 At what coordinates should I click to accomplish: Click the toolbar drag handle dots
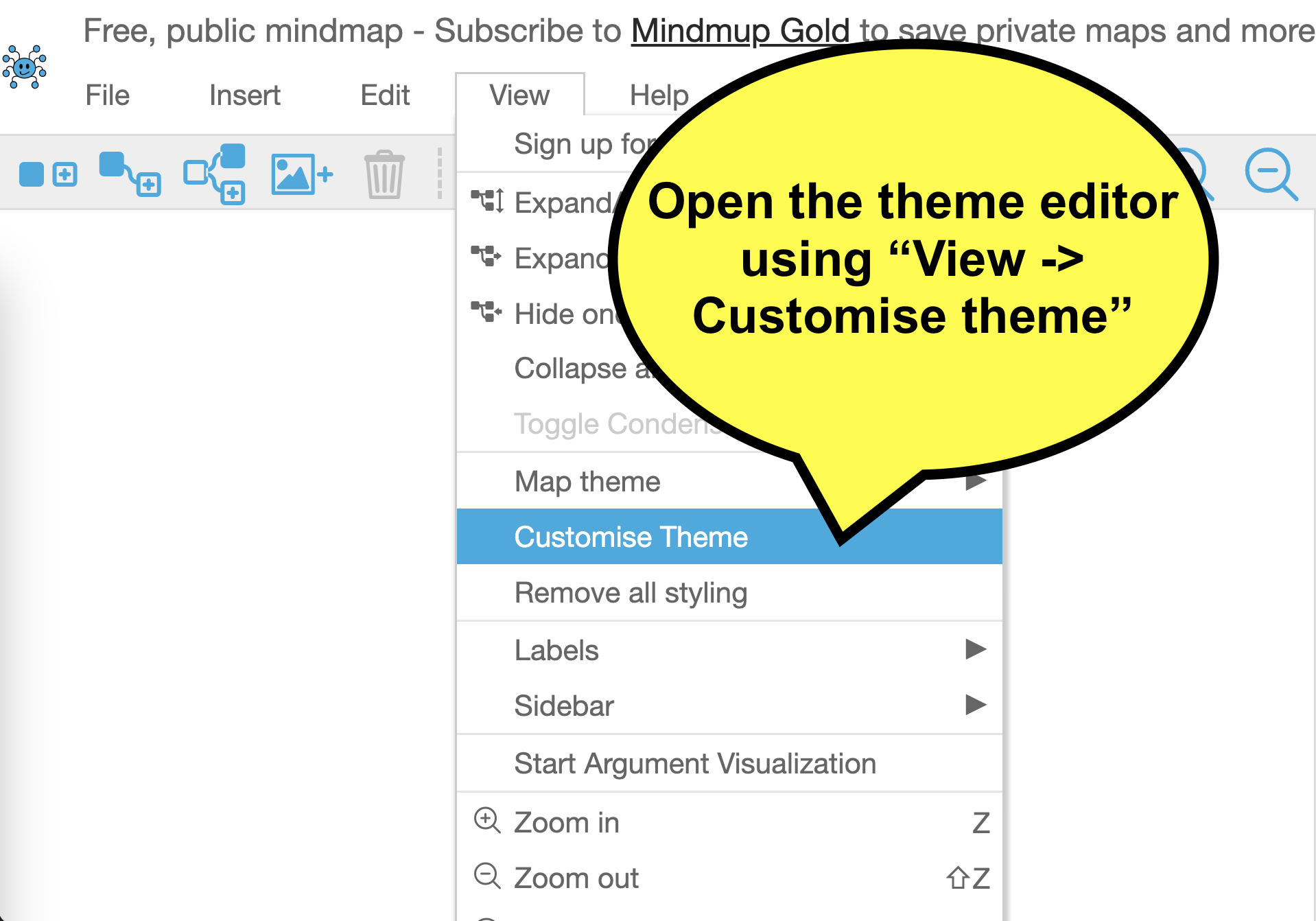tap(439, 174)
